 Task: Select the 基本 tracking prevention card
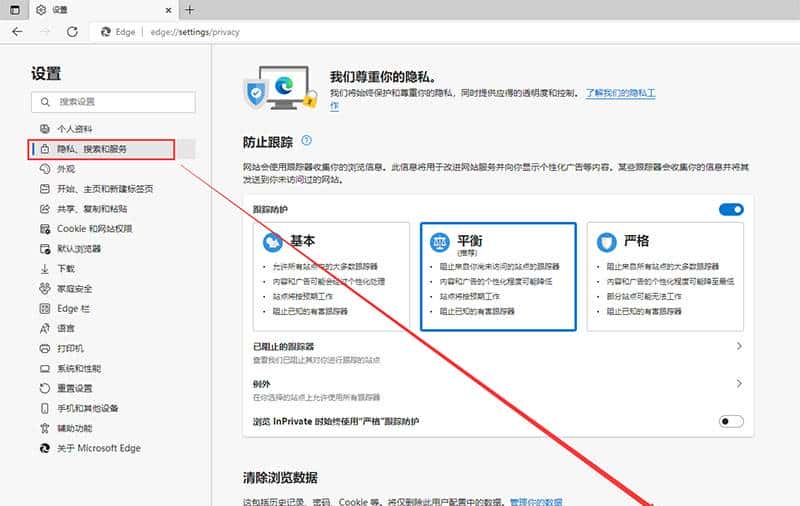(331, 276)
